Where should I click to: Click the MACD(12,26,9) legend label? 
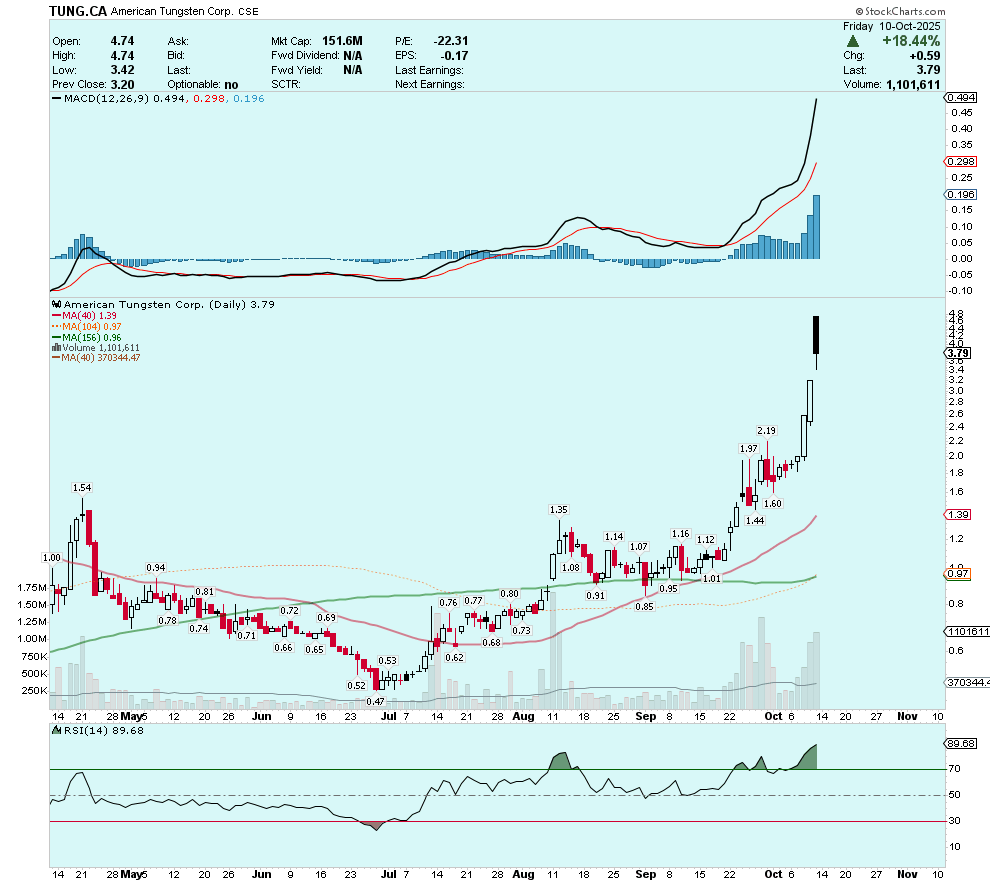coord(107,98)
